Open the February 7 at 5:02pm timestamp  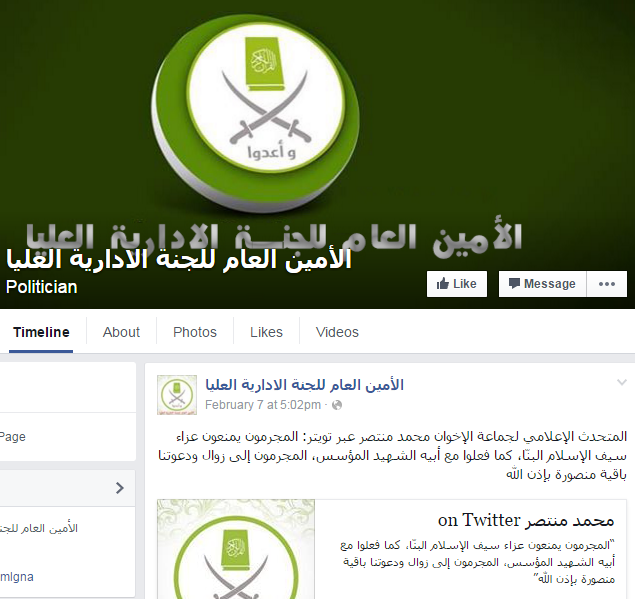[263, 405]
